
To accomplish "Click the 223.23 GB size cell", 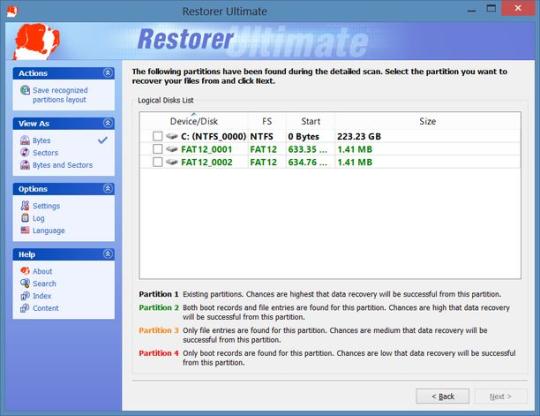I will click(359, 136).
